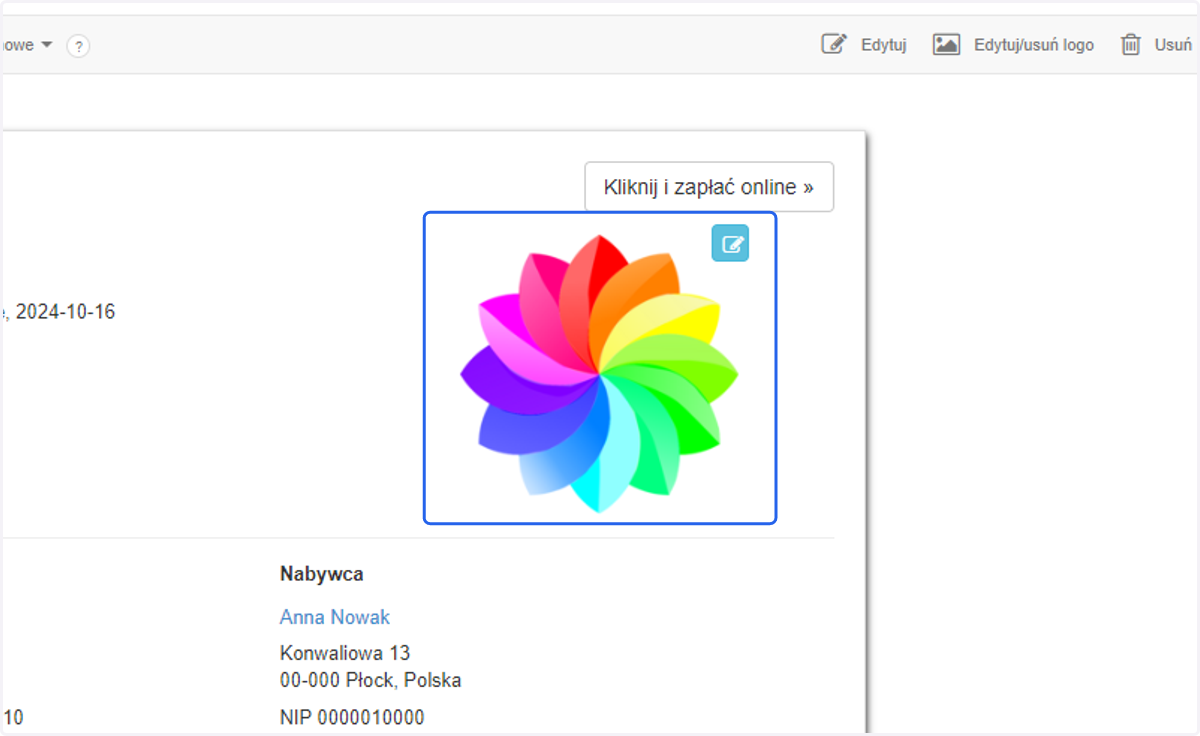Open the dropdown arrow left of help icon
Screen dimensions: 1200x736
[46, 45]
